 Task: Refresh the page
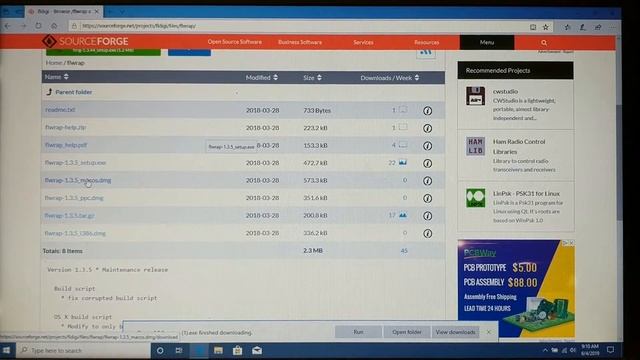pos(38,26)
